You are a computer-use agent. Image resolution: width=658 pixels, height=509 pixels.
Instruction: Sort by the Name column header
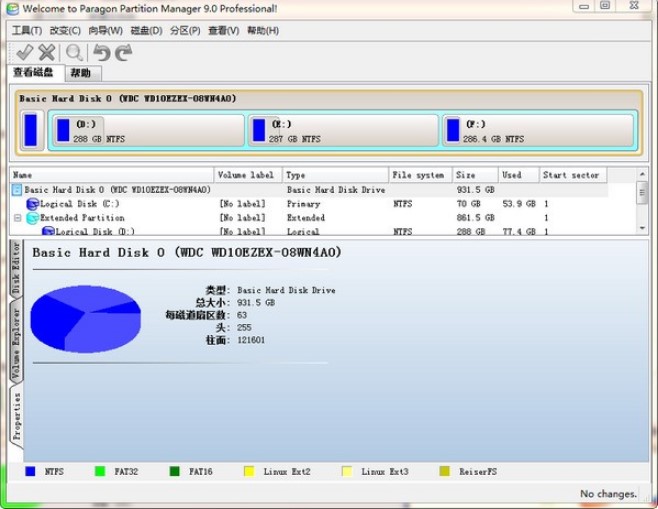[112, 175]
